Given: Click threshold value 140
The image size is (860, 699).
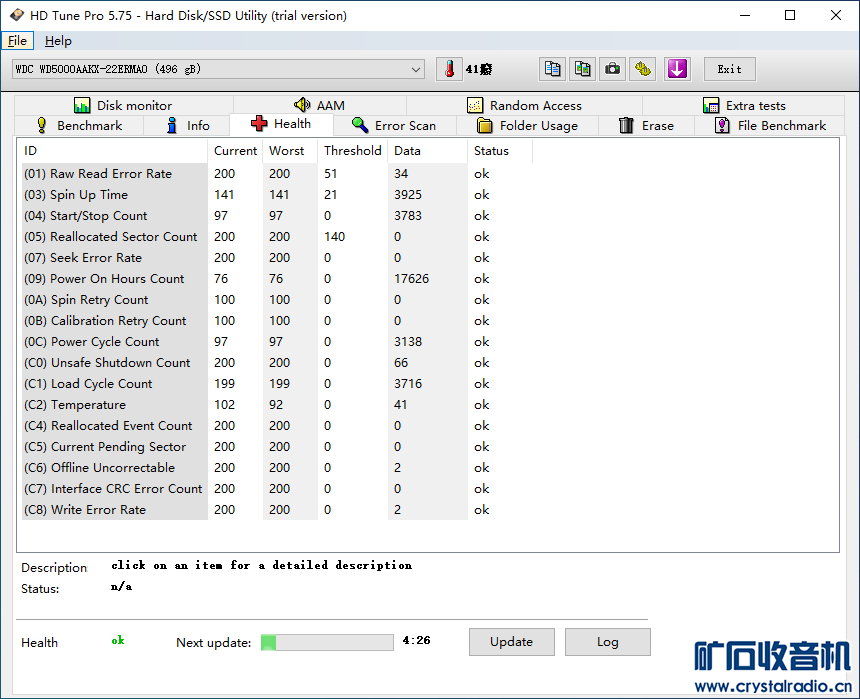Looking at the screenshot, I should click(334, 236).
